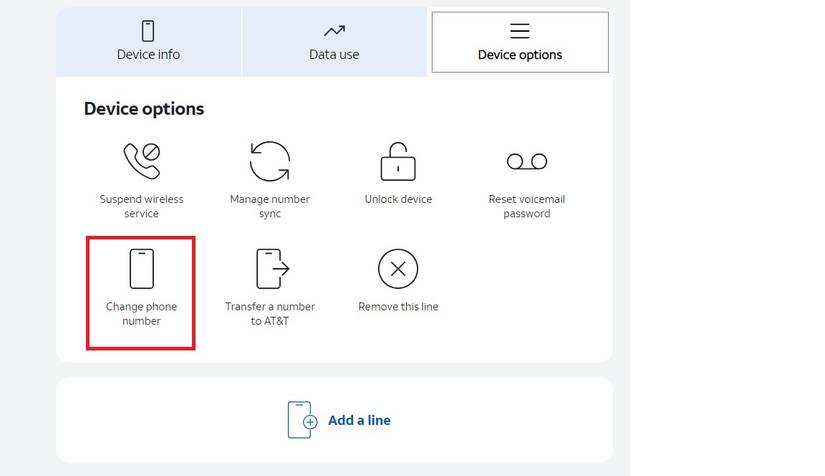The height and width of the screenshot is (476, 825).
Task: Click the "Add a line" link text
Action: (359, 421)
